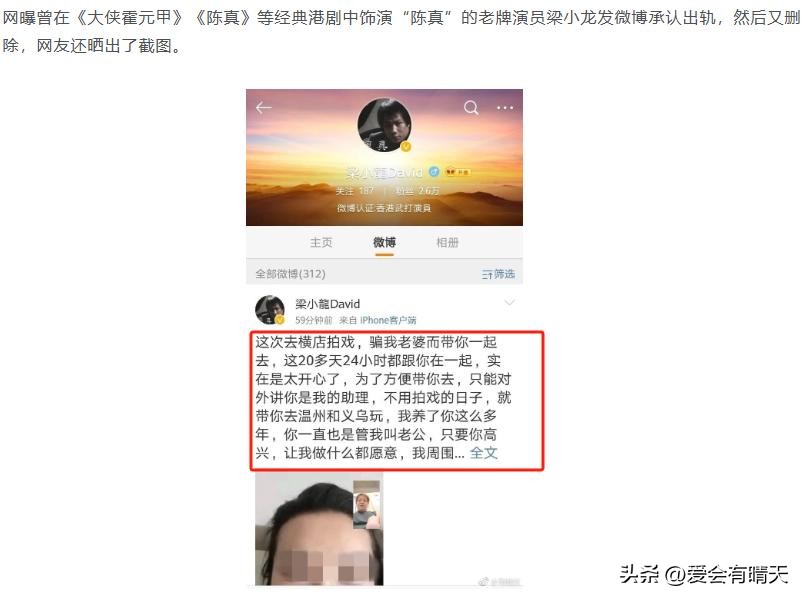Open the 梁小龍David username on post

coord(328,304)
